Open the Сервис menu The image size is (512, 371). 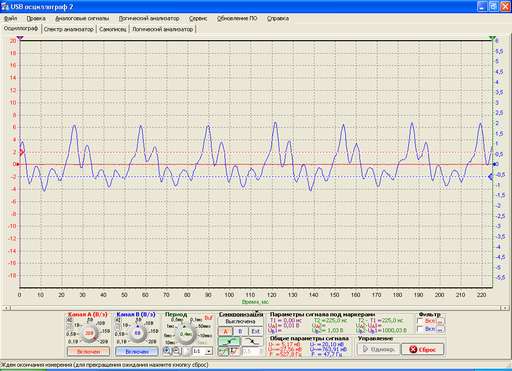[198, 18]
